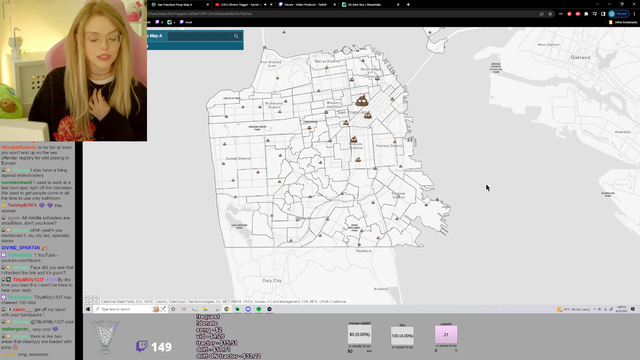Close the San Francisco Poop Map tab
The height and width of the screenshot is (360, 640).
click(207, 4)
